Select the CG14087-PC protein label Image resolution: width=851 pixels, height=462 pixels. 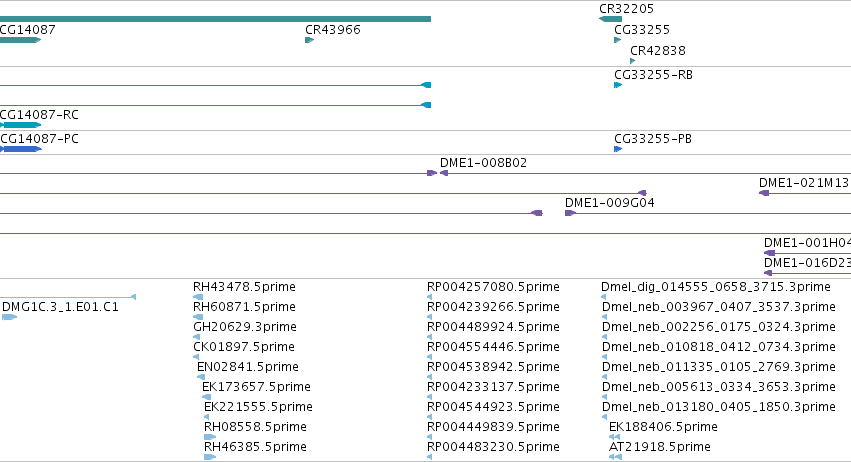[39, 138]
